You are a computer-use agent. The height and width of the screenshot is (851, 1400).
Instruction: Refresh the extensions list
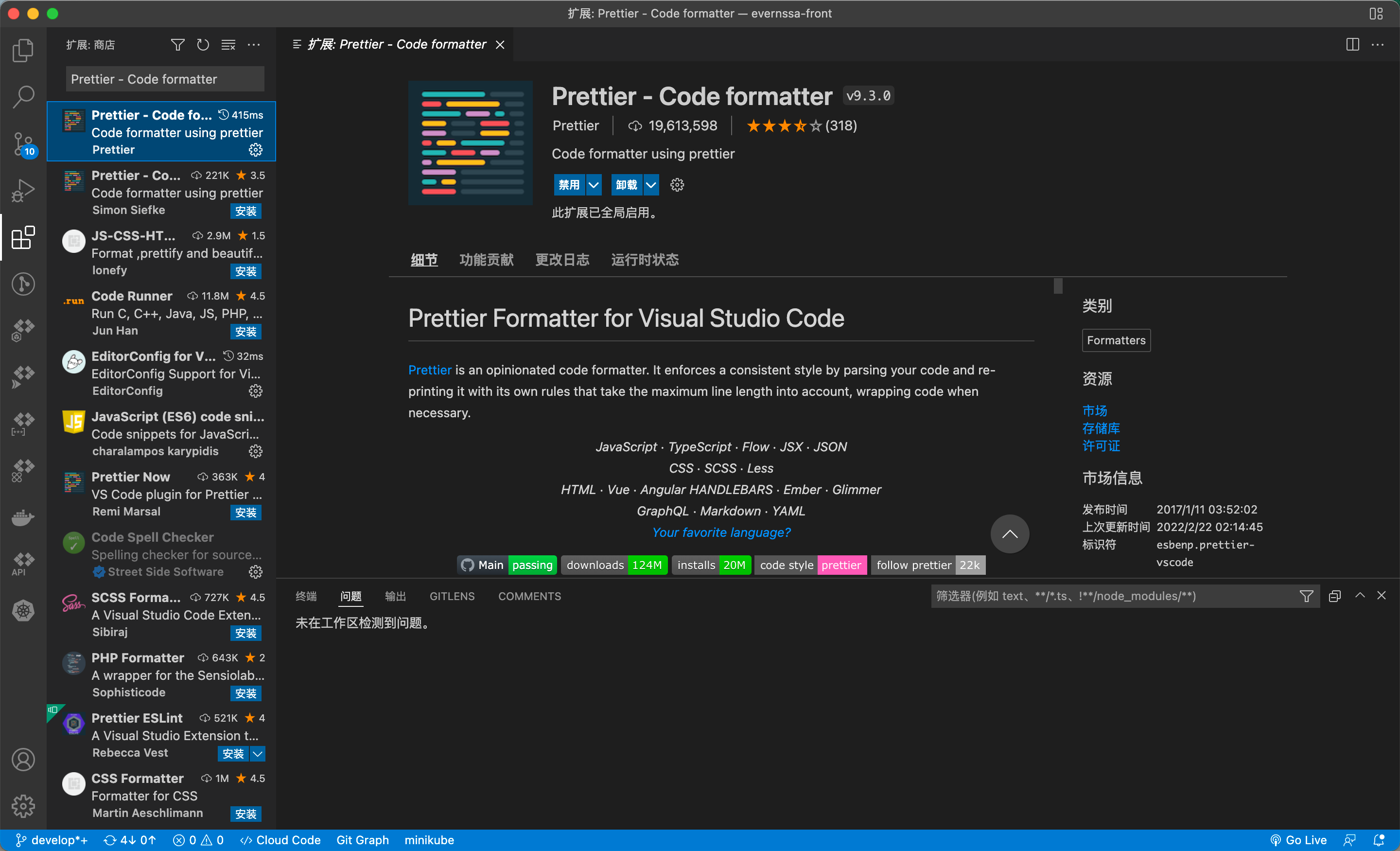point(202,44)
